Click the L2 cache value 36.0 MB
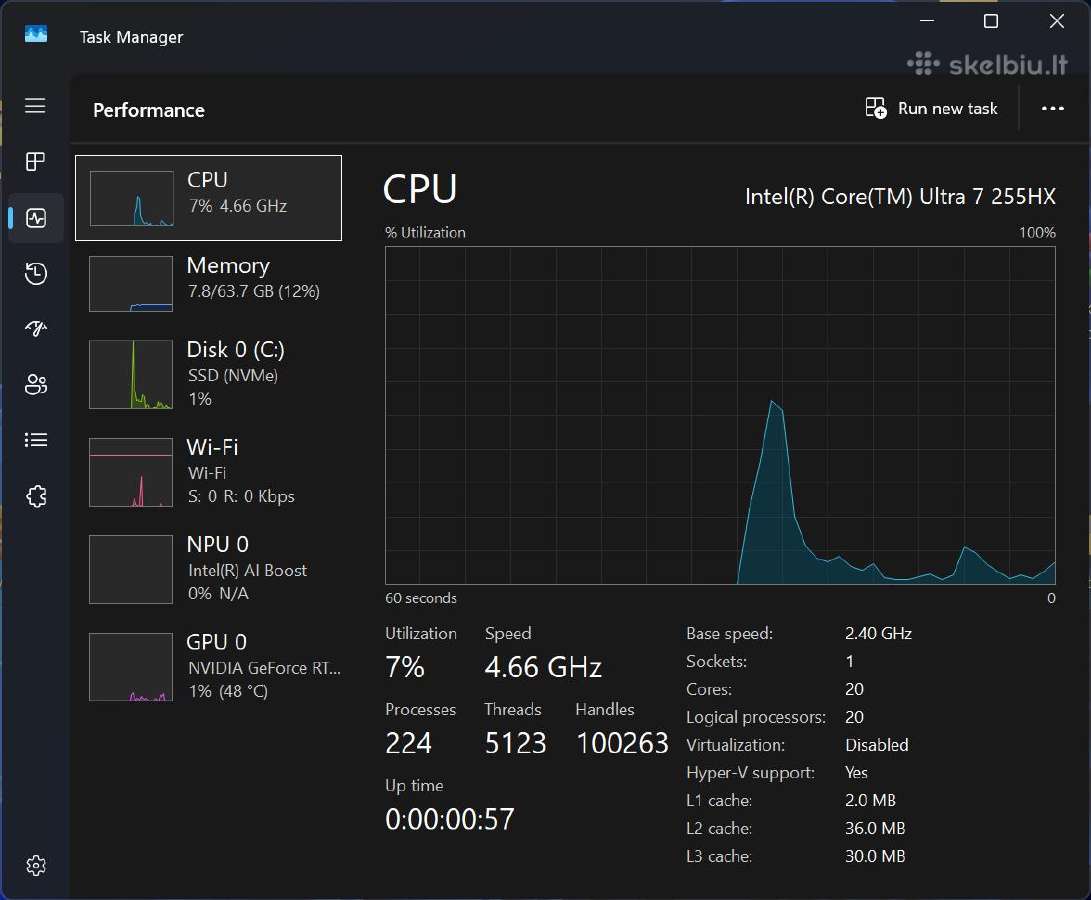 [875, 828]
